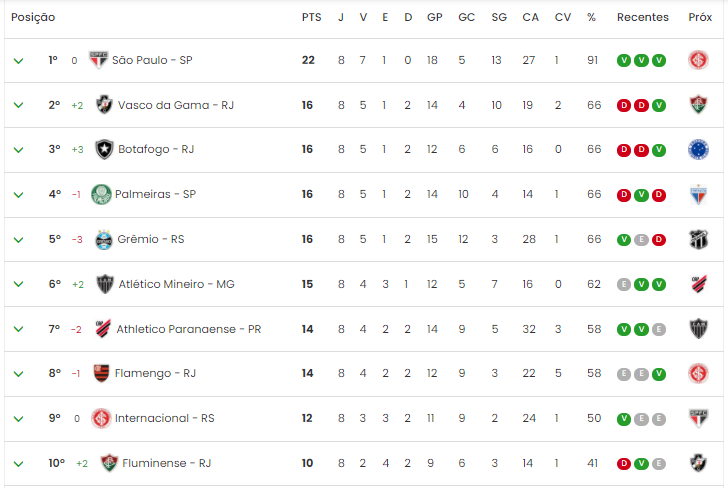Click the São Paulo club crest
The image size is (728, 488).
(x=98, y=60)
